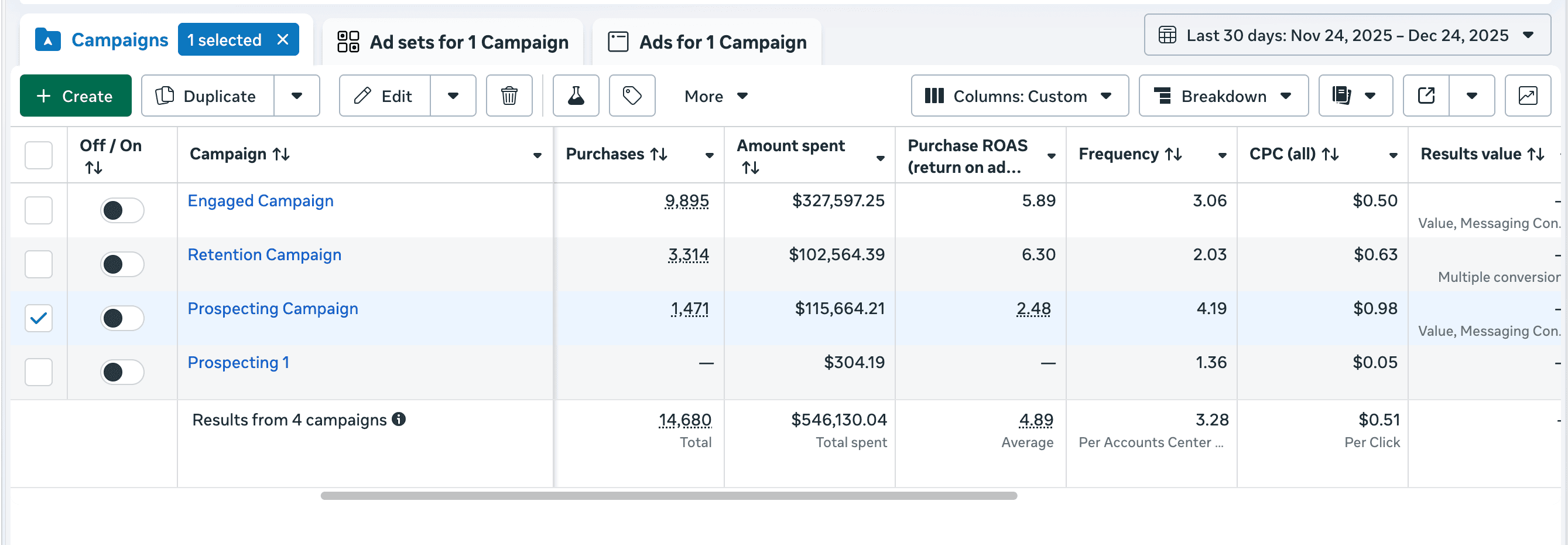Open the Columns: Custom dropdown
This screenshot has height=545, width=1568.
[1019, 96]
